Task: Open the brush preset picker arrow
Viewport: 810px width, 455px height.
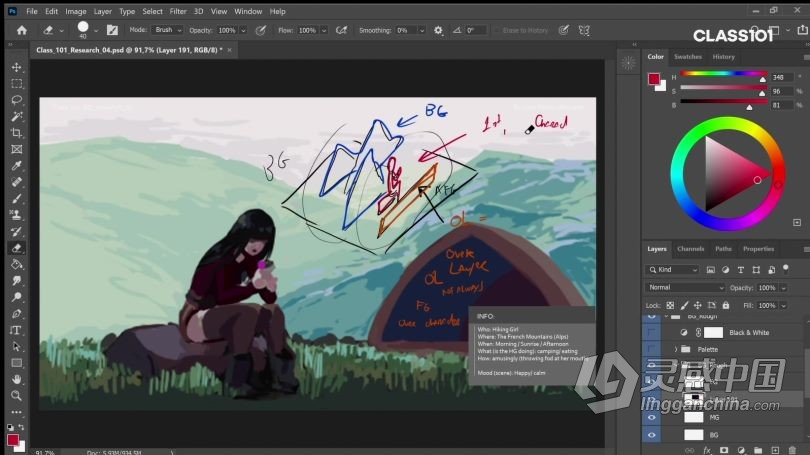Action: [x=96, y=31]
